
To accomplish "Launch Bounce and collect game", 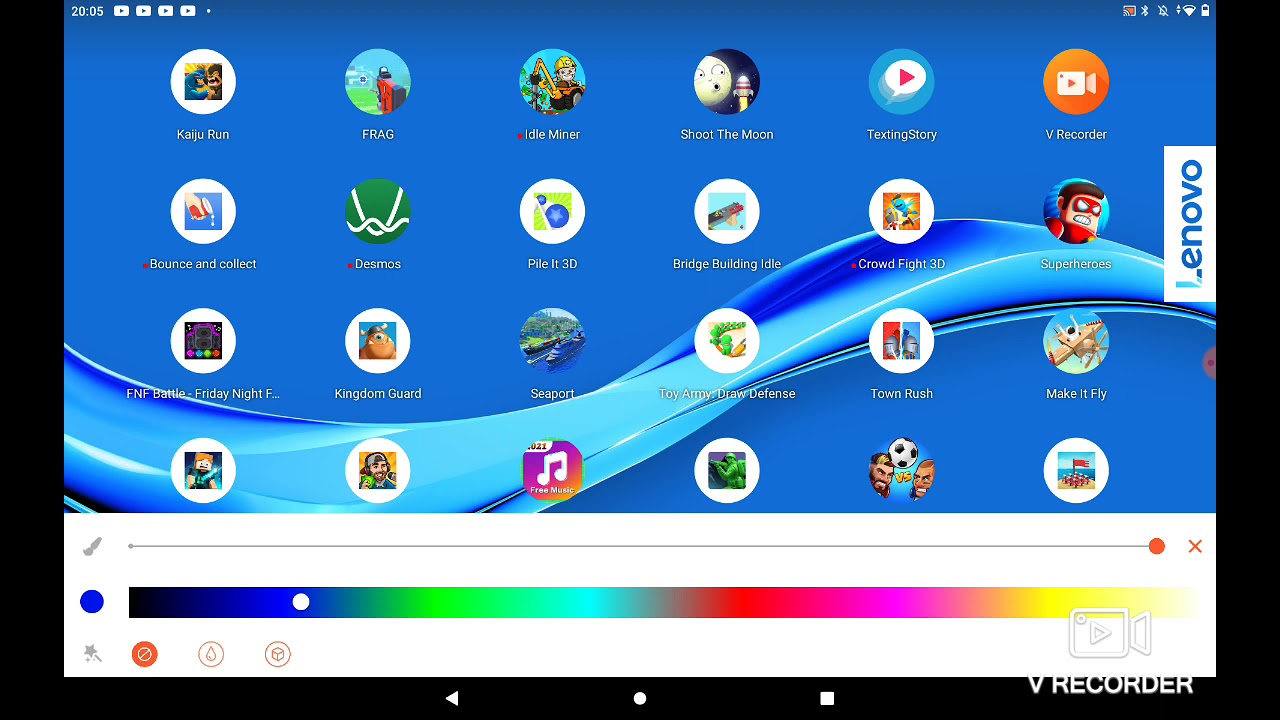I will pyautogui.click(x=203, y=211).
